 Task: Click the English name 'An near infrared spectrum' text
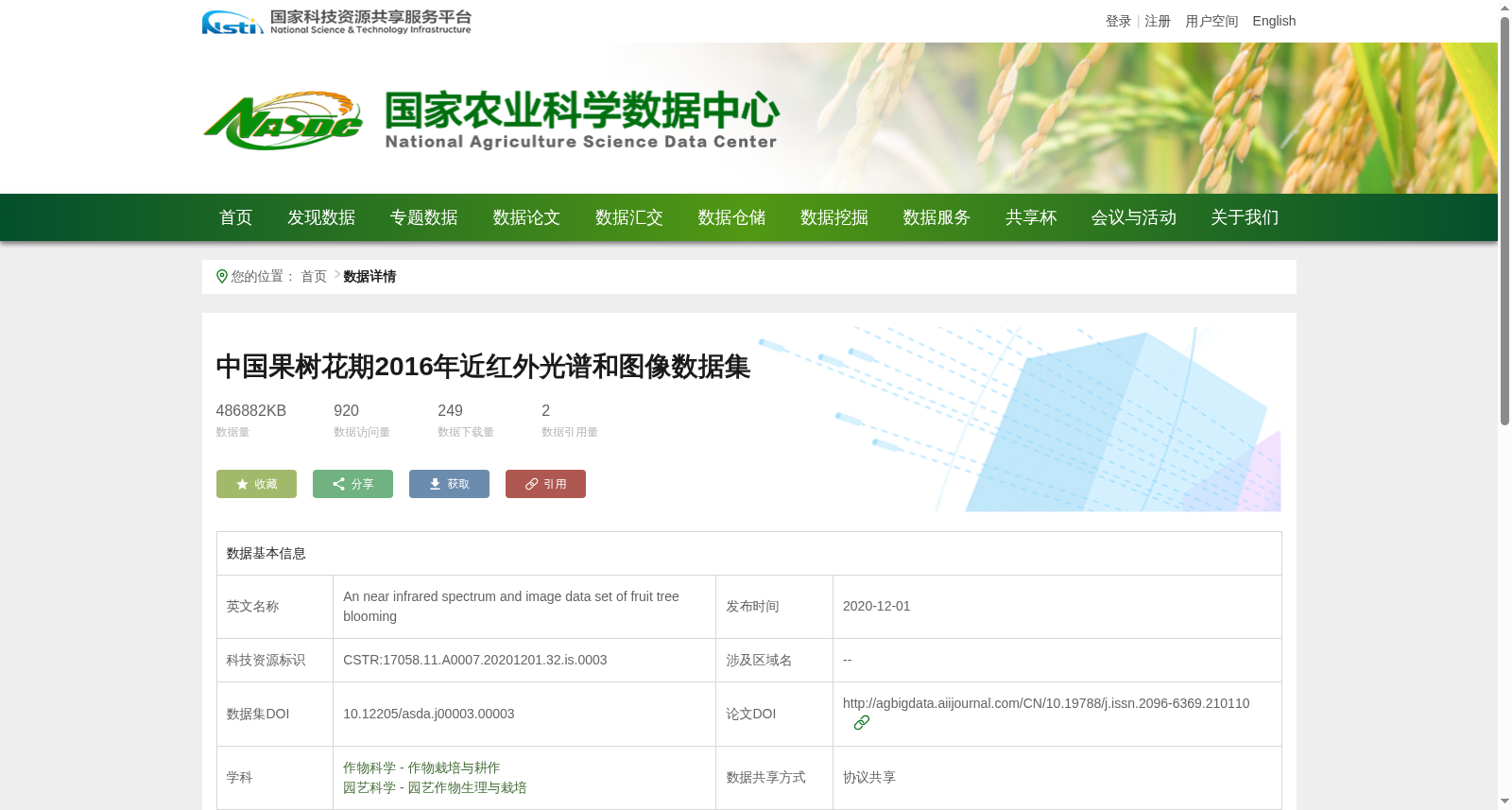511,606
